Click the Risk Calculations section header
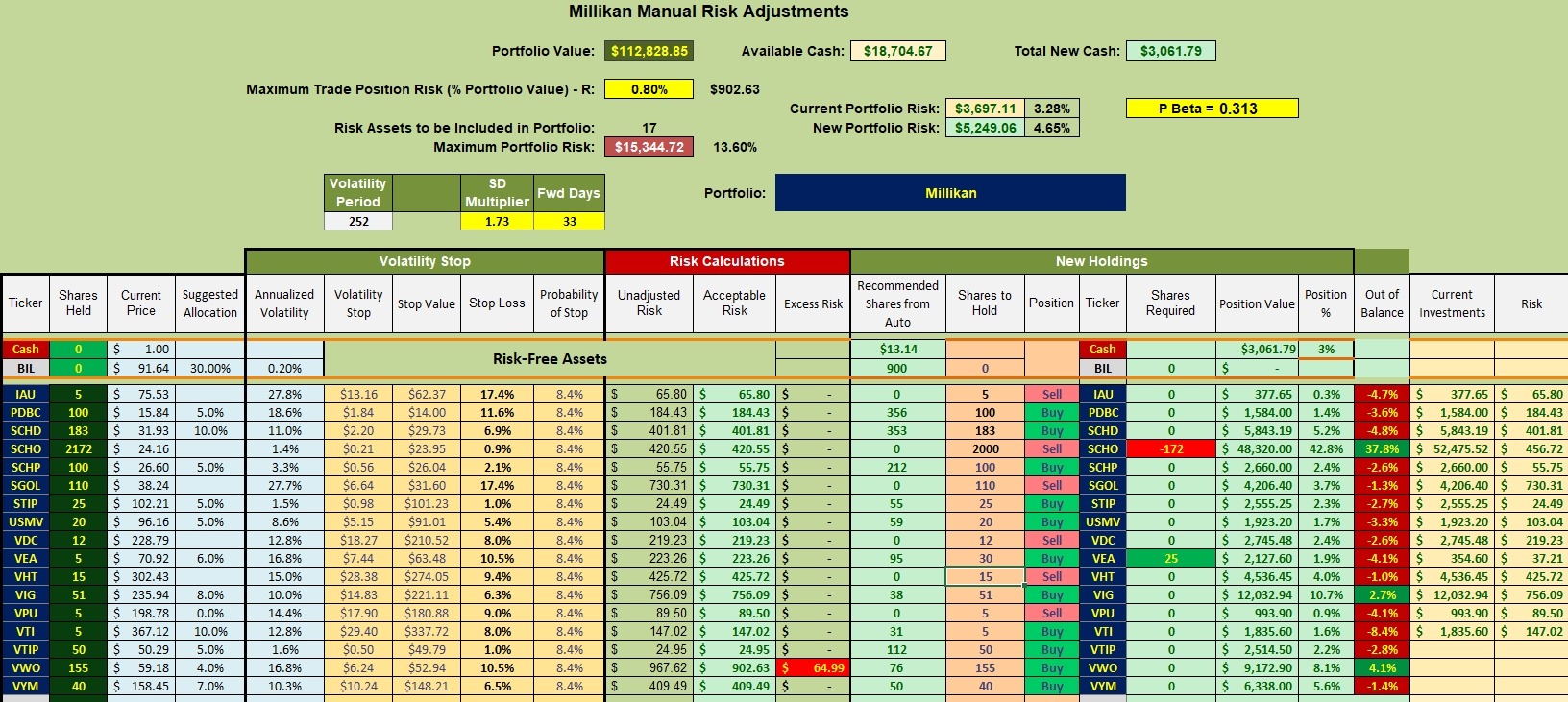Viewport: 1568px width, 702px height. tap(727, 261)
